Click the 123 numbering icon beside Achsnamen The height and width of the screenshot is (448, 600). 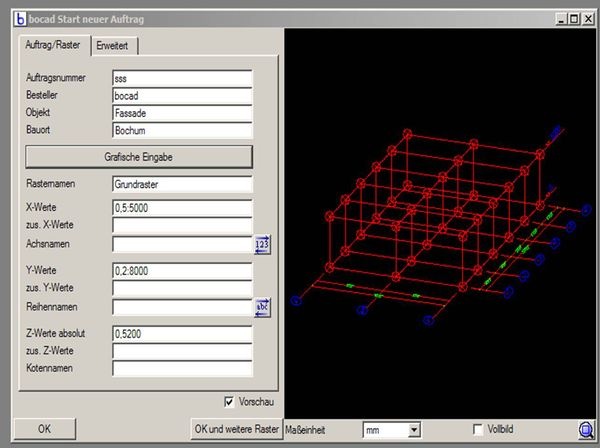click(x=263, y=244)
